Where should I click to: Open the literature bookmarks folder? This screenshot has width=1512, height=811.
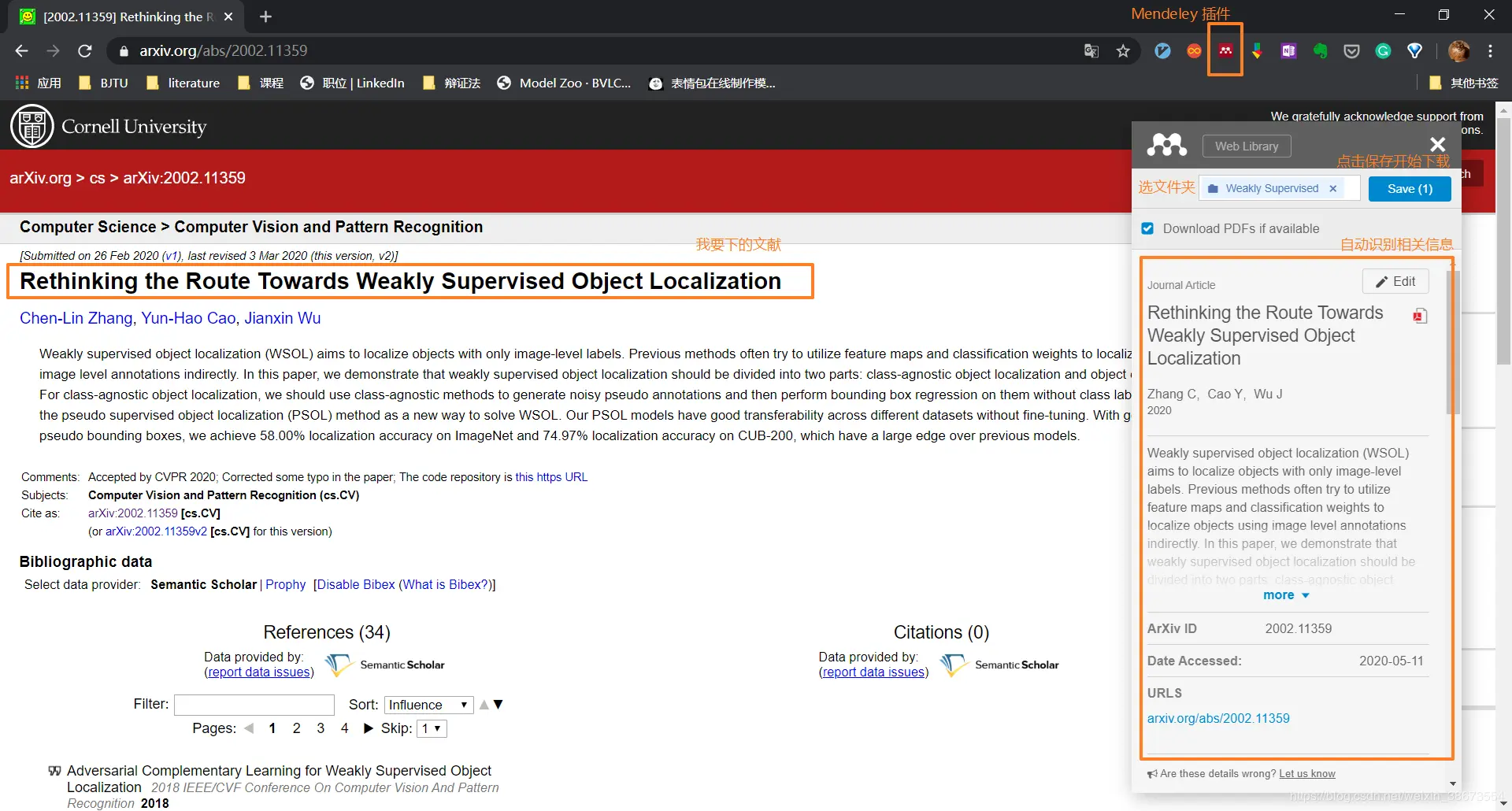[x=183, y=83]
